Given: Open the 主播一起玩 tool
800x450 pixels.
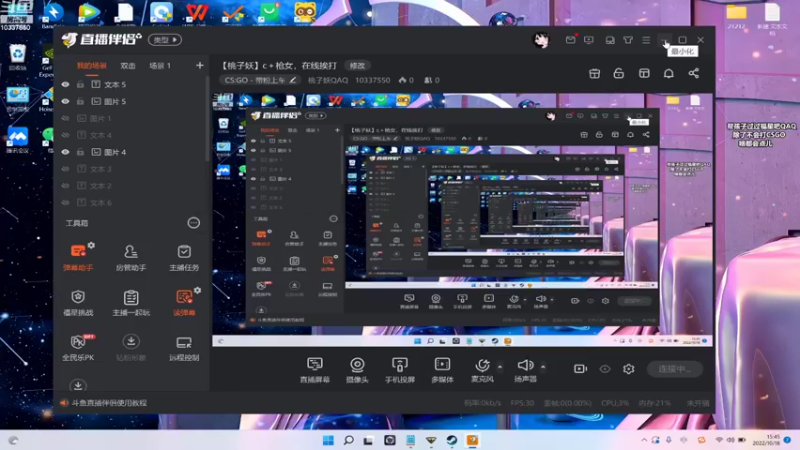Looking at the screenshot, I should click(131, 302).
